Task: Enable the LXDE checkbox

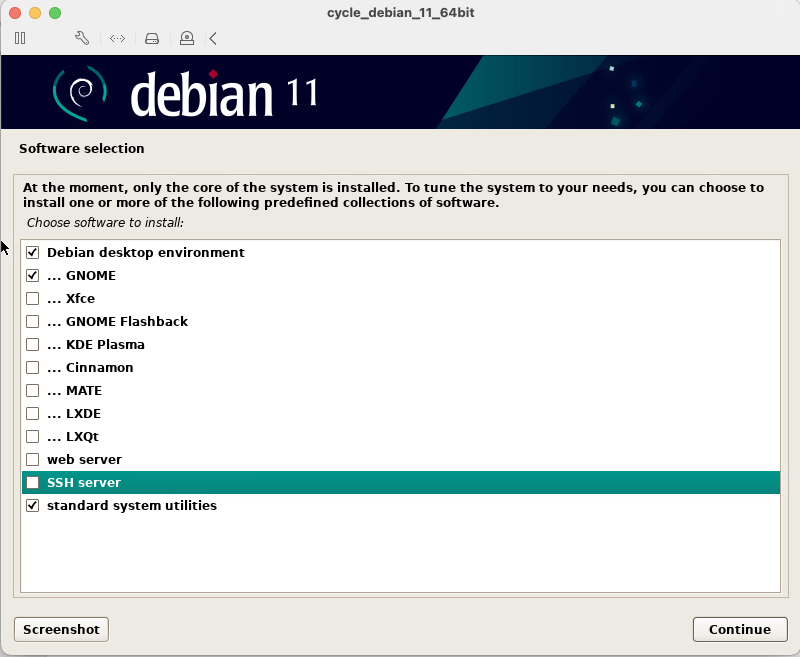Action: tap(33, 413)
